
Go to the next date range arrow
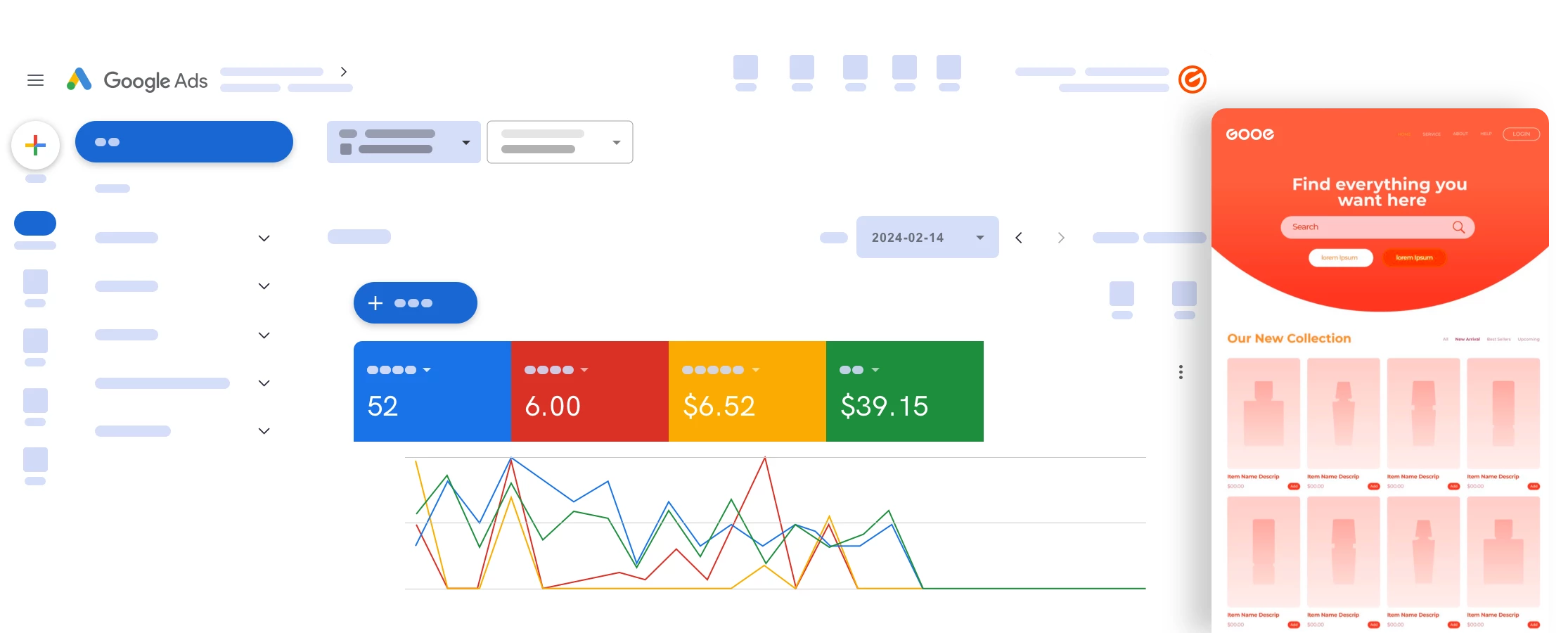[x=1061, y=238]
